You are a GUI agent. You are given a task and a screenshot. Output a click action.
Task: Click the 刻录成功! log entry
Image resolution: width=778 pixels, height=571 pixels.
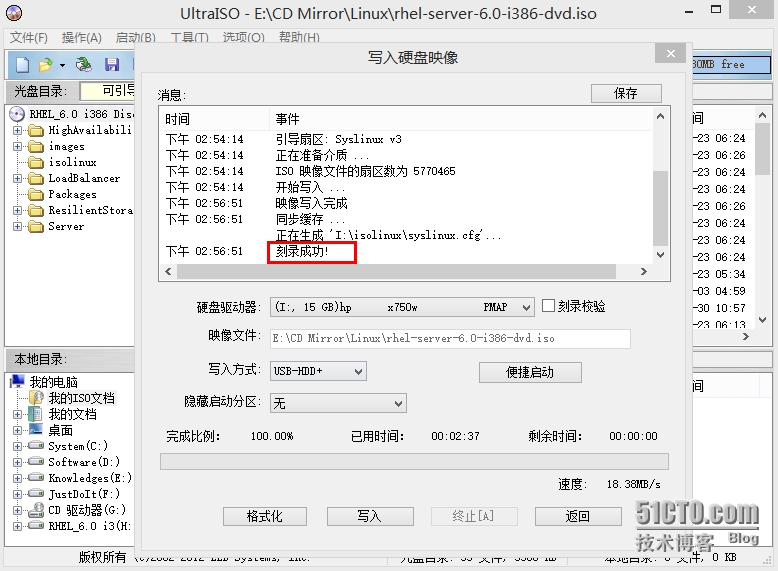pyautogui.click(x=302, y=252)
